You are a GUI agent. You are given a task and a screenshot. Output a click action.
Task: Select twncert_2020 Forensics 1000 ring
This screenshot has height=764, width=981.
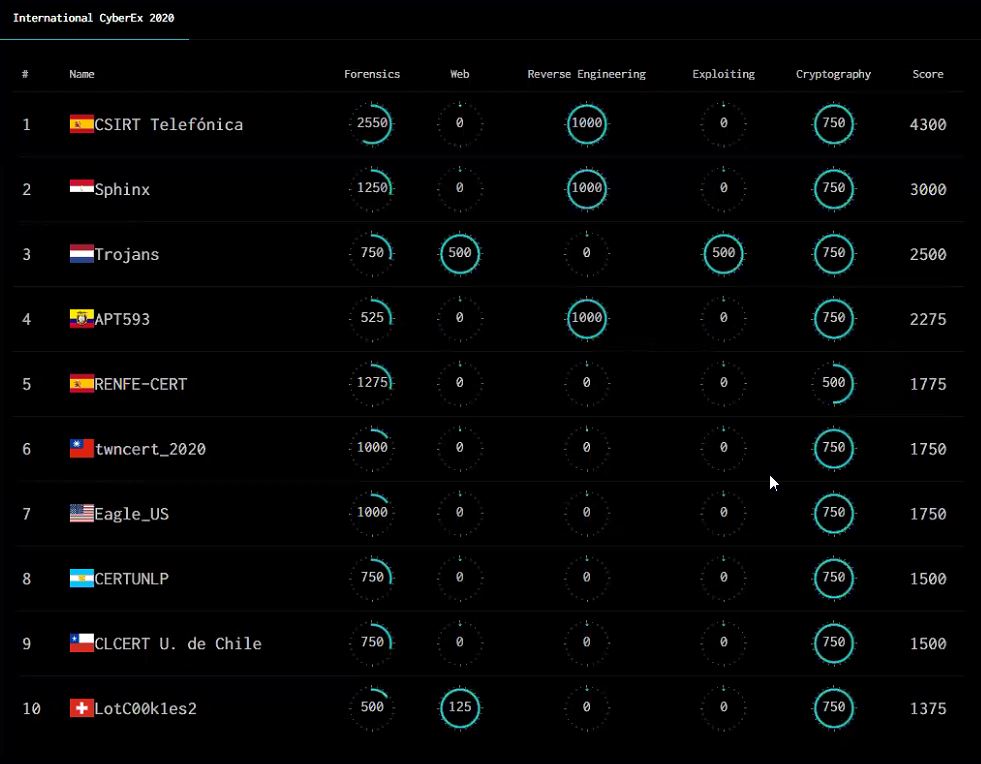tap(372, 448)
